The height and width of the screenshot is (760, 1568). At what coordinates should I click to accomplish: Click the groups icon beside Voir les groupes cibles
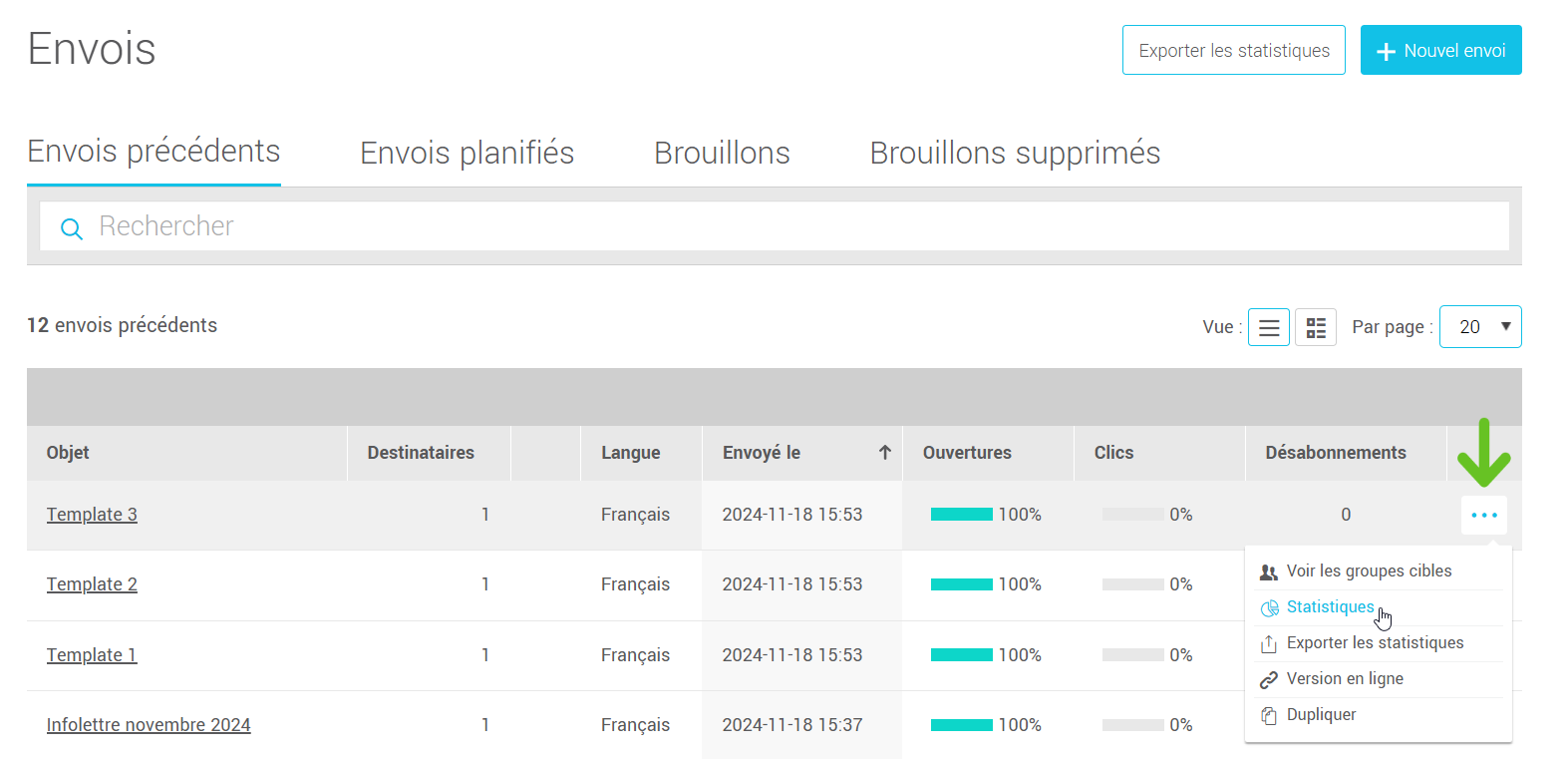pyautogui.click(x=1270, y=570)
